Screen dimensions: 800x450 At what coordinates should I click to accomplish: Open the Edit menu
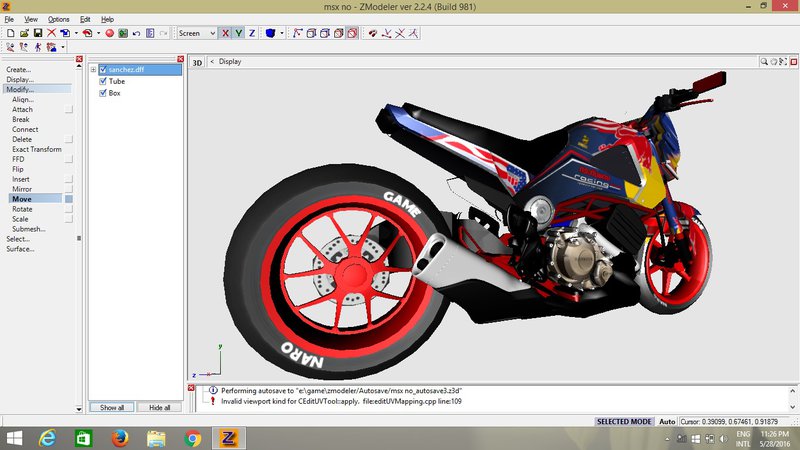(x=85, y=19)
